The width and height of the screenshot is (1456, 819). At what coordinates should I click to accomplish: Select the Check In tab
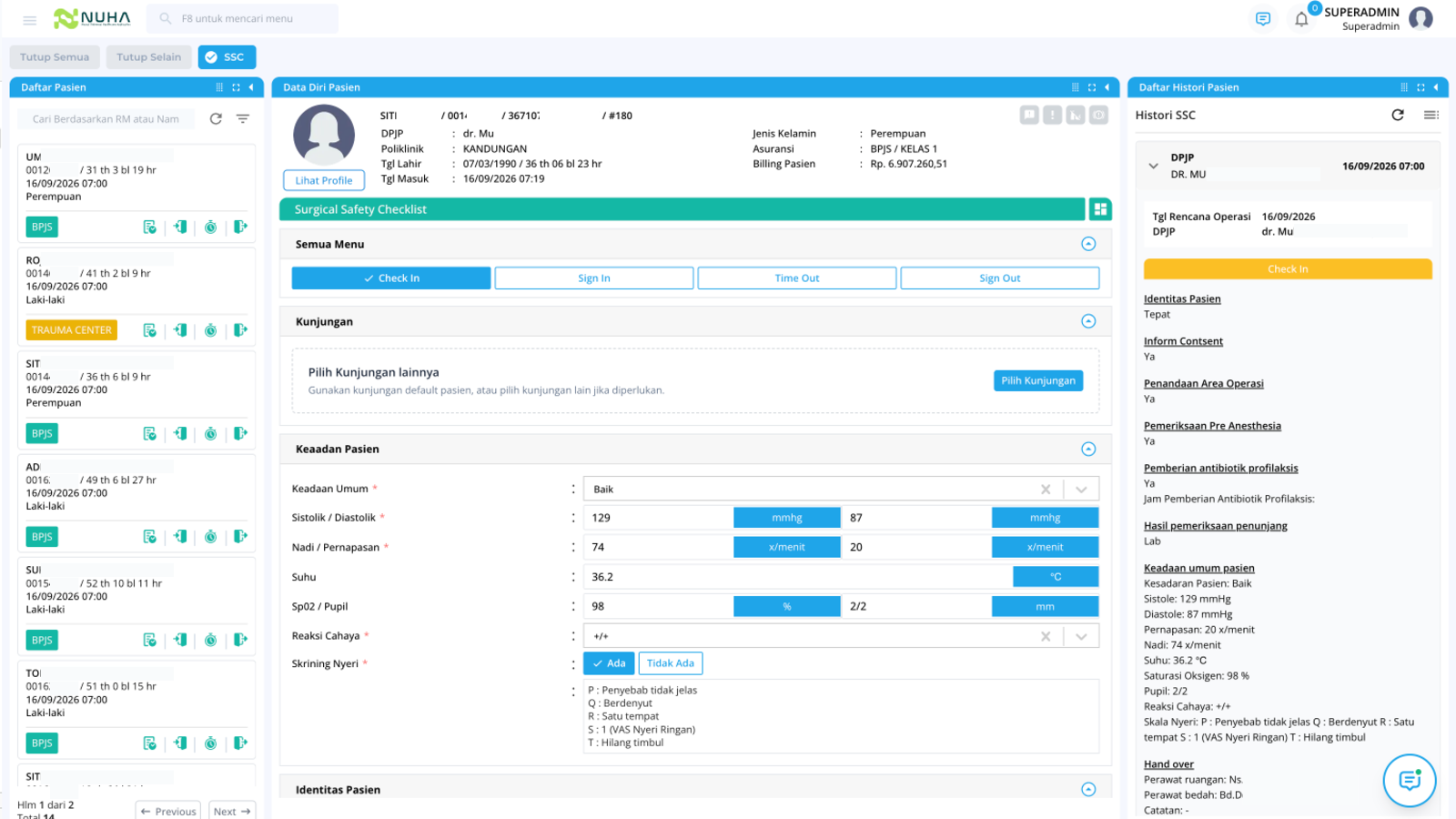[391, 278]
